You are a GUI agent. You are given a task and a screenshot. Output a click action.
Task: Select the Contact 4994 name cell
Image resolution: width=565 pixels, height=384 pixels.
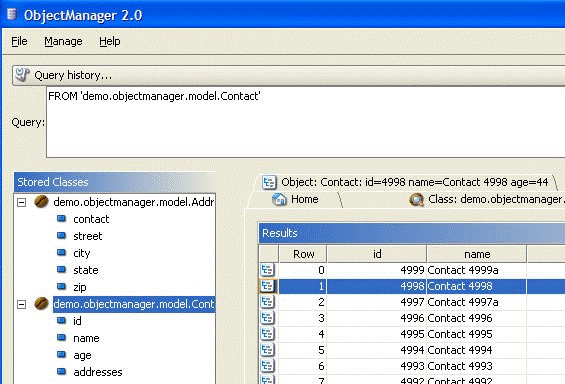(476, 350)
